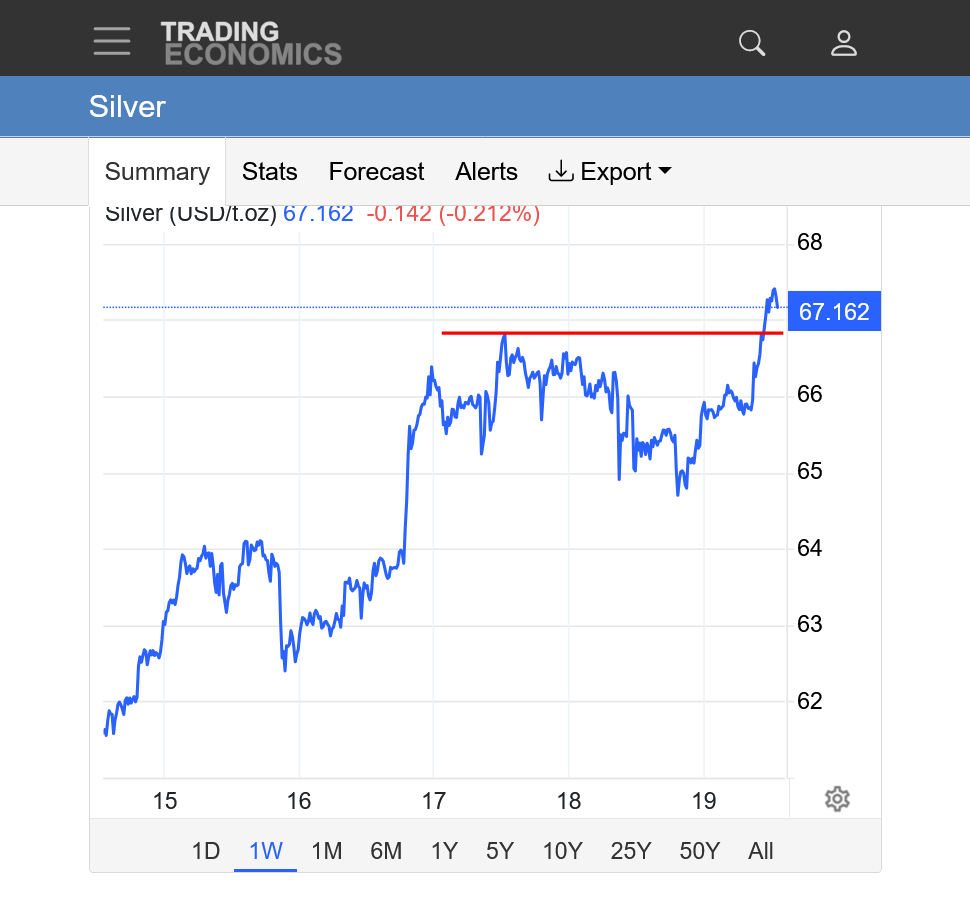Pick the 5Y time range
This screenshot has height=901, width=970.
click(499, 851)
